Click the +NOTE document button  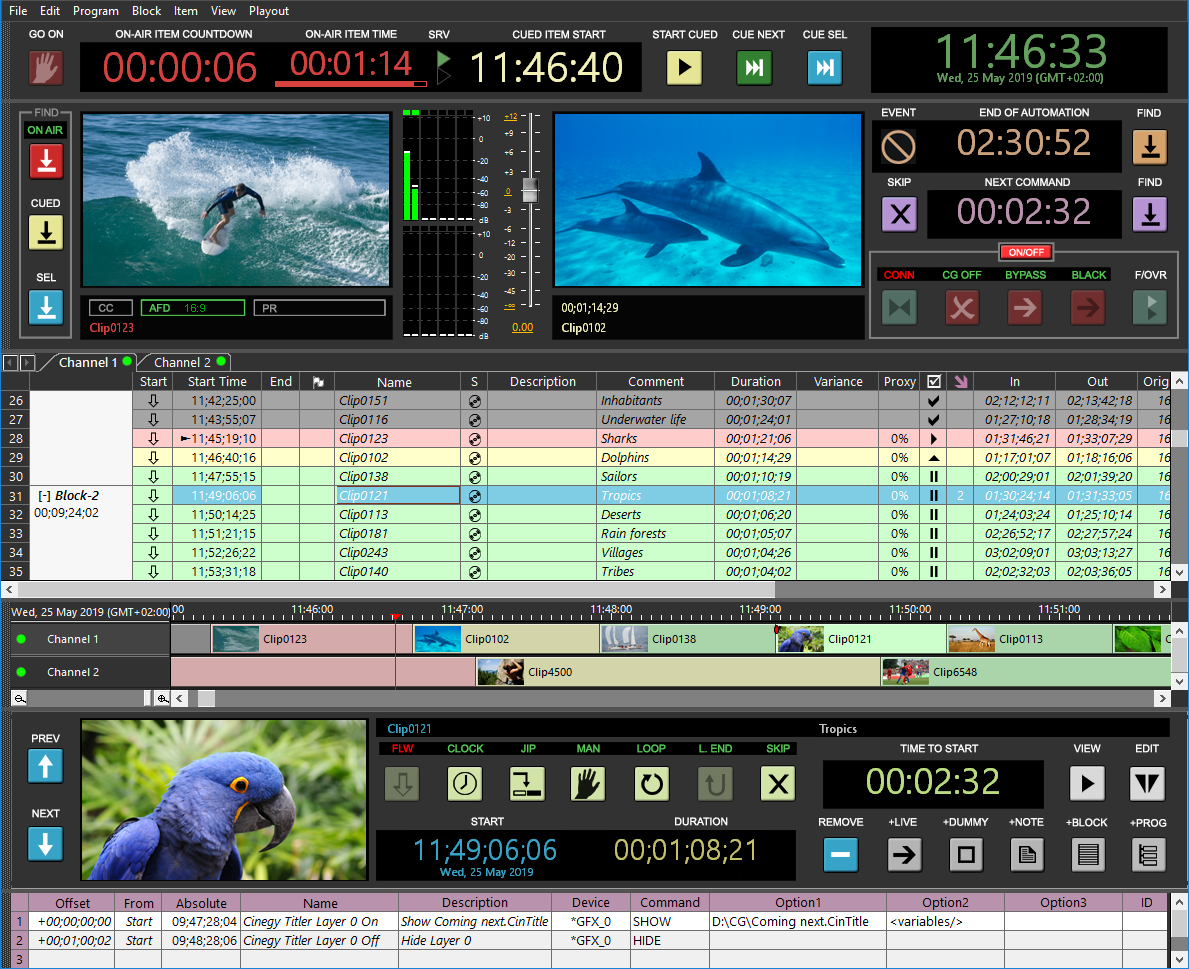tap(1027, 855)
